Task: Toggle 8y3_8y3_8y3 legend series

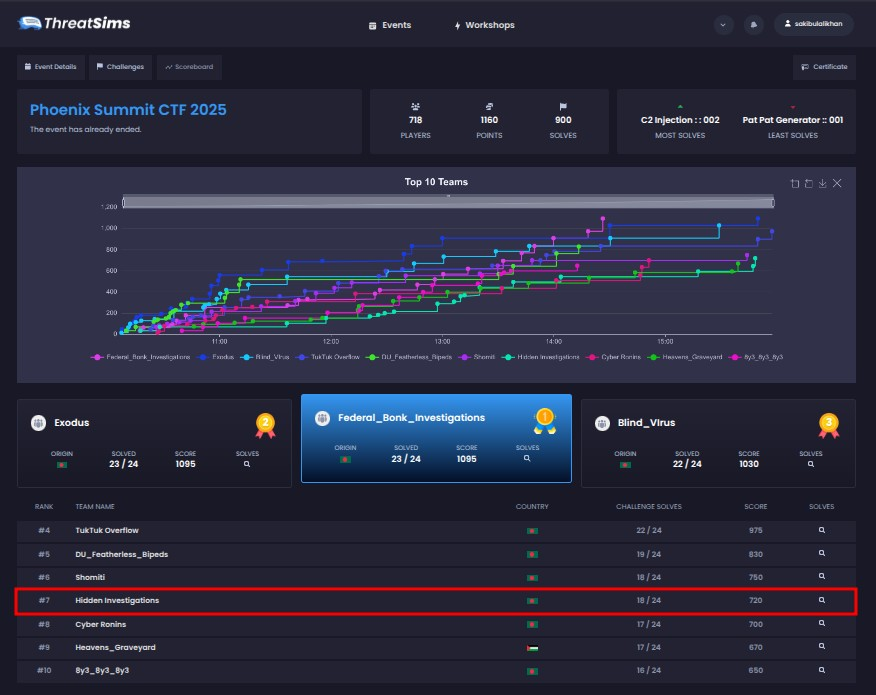Action: [756, 357]
